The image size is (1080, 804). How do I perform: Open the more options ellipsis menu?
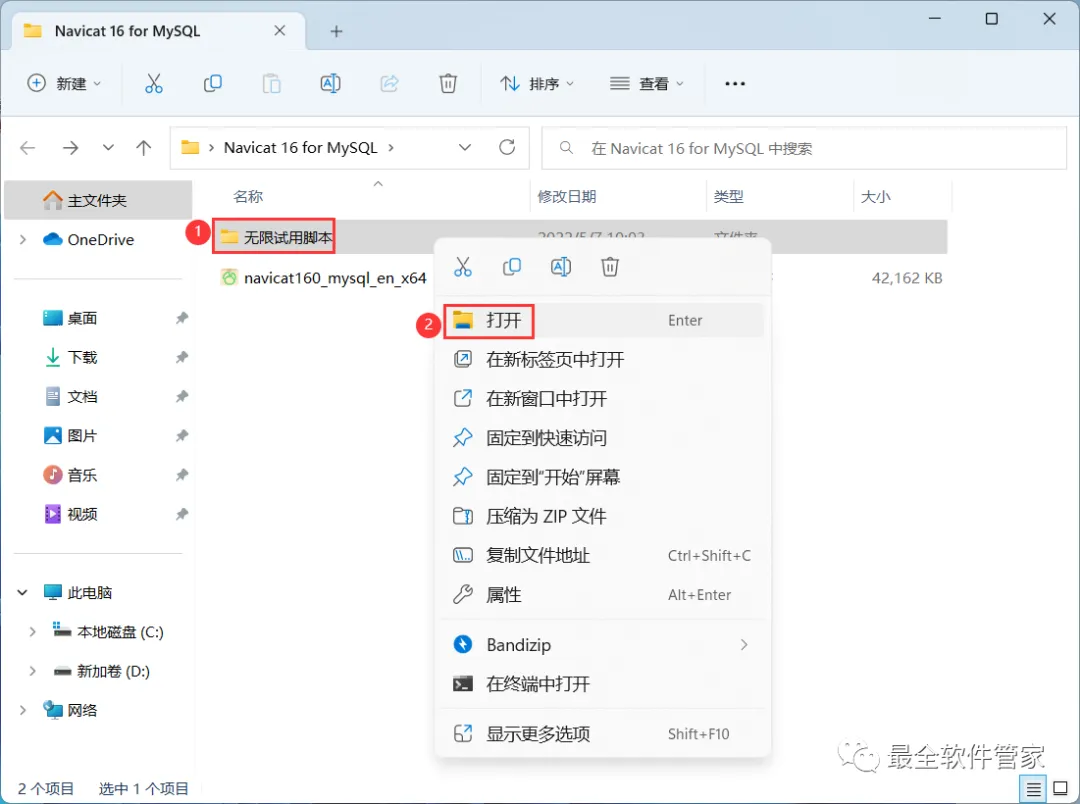(735, 83)
